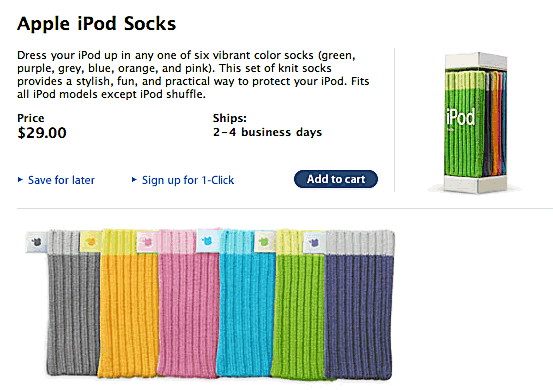553x390 pixels.
Task: Click the Apple iPod Socks heading
Action: 97,24
